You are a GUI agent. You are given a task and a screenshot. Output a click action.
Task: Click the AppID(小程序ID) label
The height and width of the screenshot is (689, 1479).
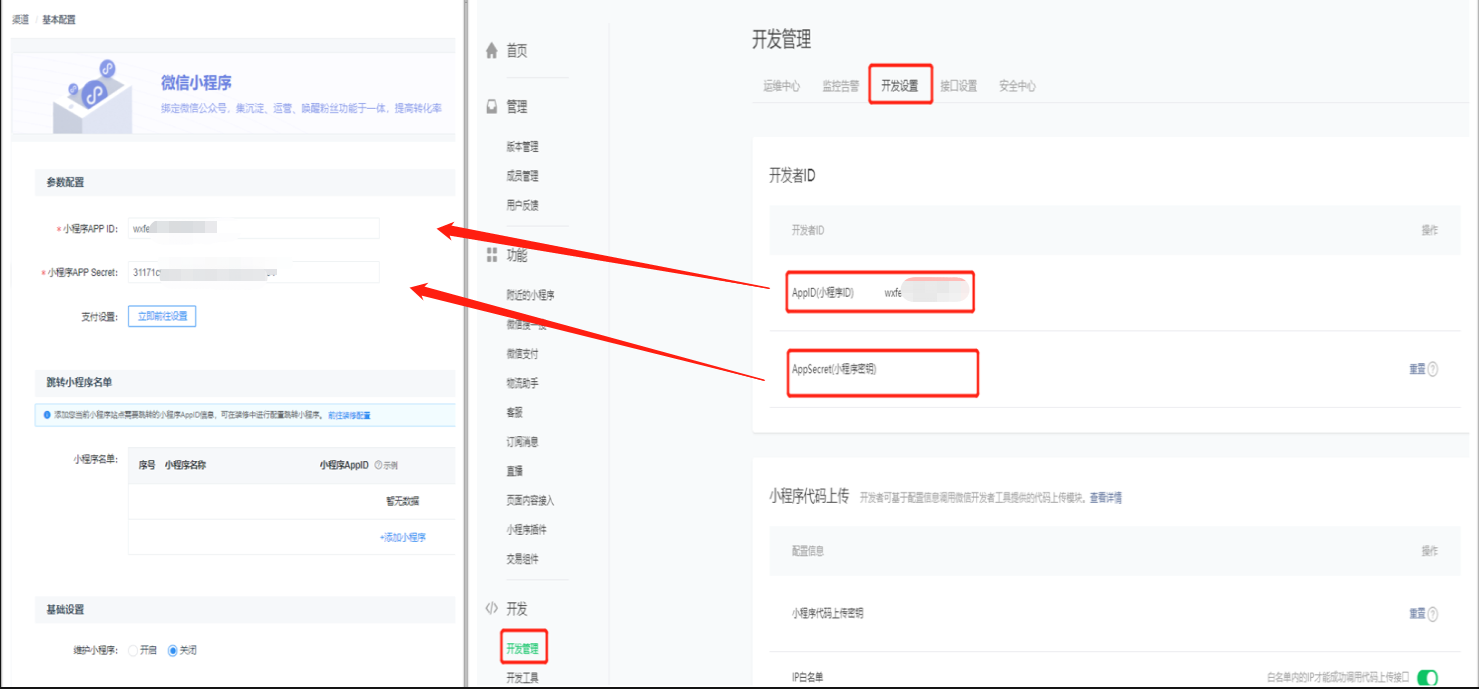(x=823, y=293)
